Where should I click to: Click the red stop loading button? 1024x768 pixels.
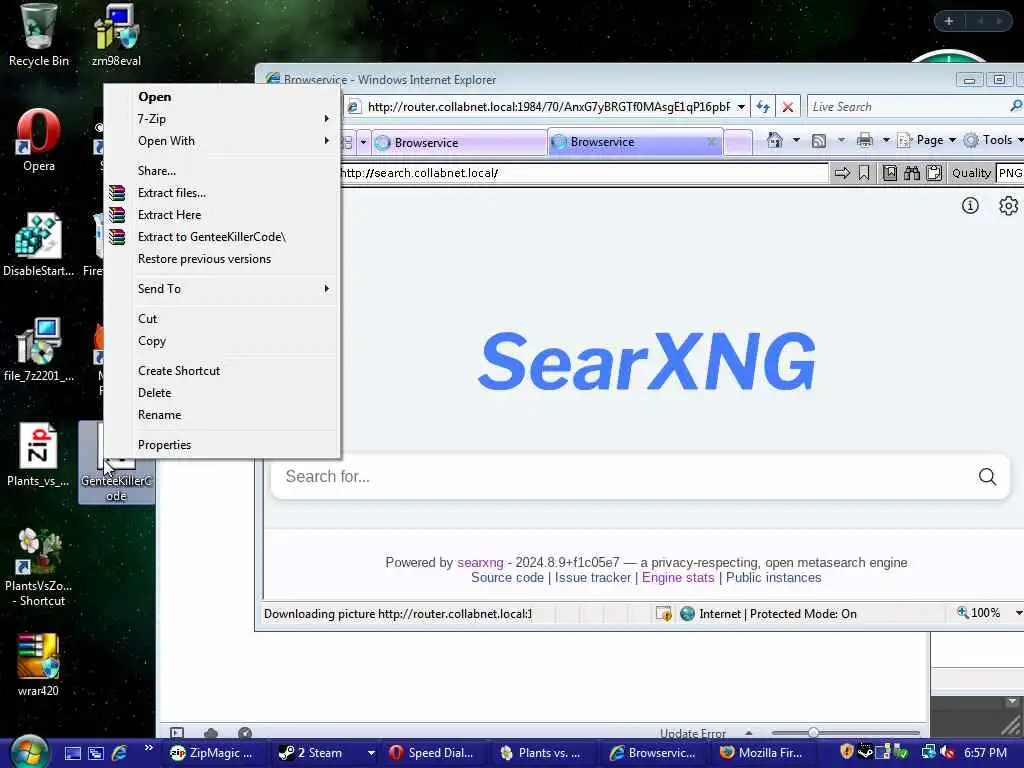pos(788,106)
